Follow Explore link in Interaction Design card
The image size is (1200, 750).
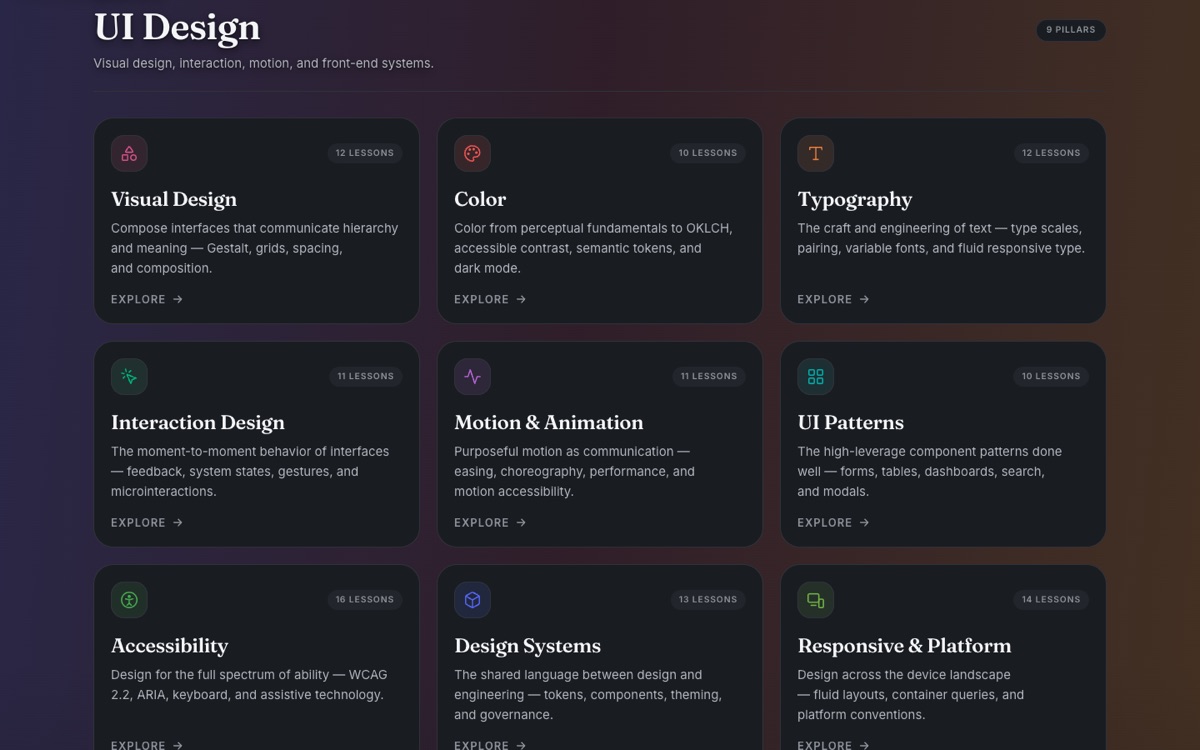click(147, 522)
